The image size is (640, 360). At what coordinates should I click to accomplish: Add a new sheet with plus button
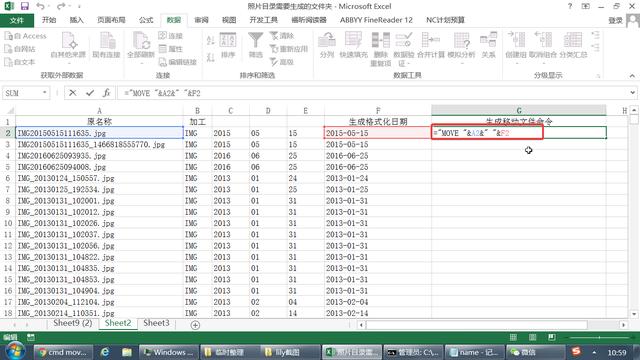[195, 325]
